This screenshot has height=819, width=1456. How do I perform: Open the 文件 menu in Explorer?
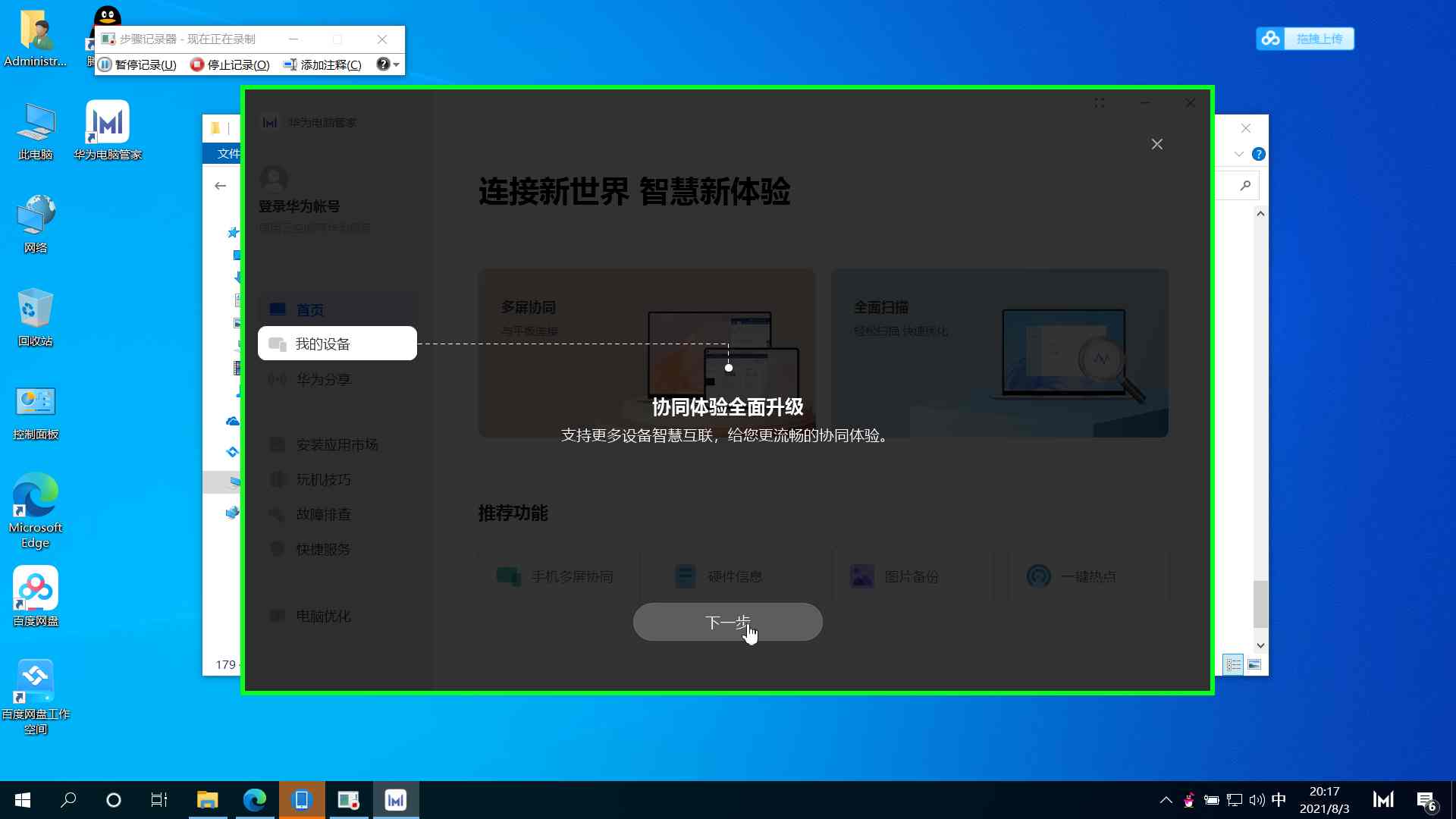point(230,153)
